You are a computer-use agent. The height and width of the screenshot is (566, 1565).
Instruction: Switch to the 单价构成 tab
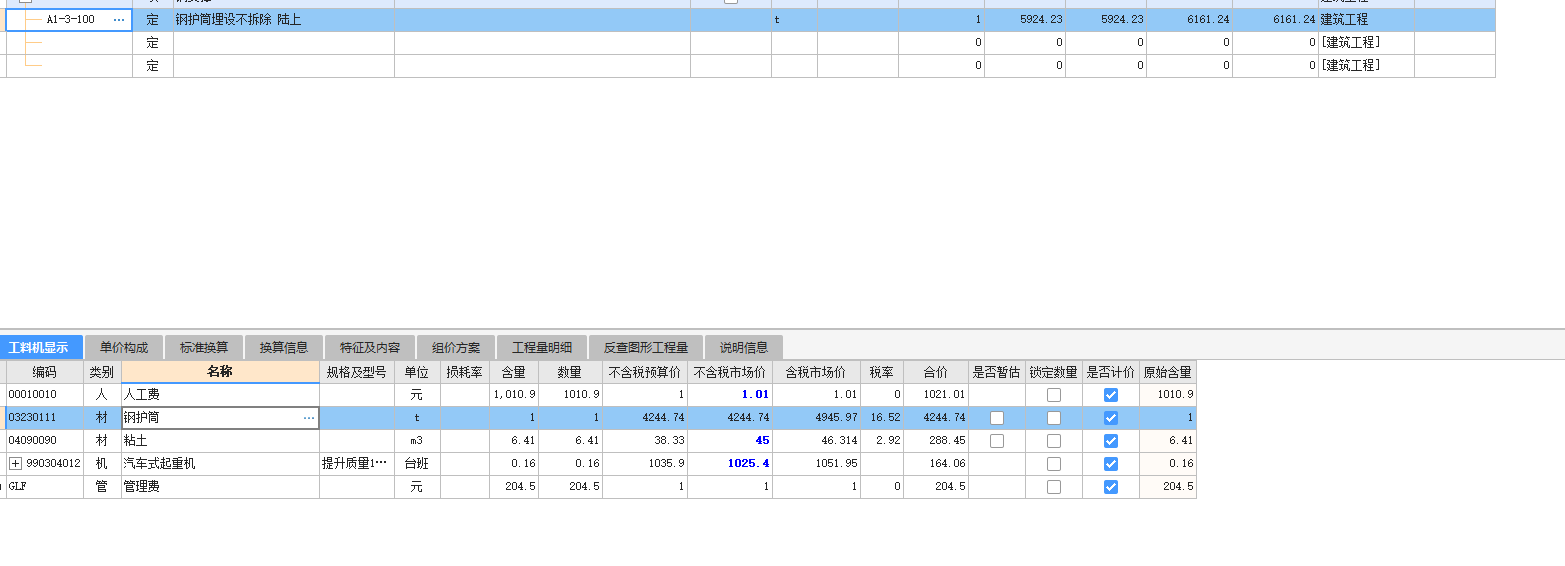click(x=124, y=348)
